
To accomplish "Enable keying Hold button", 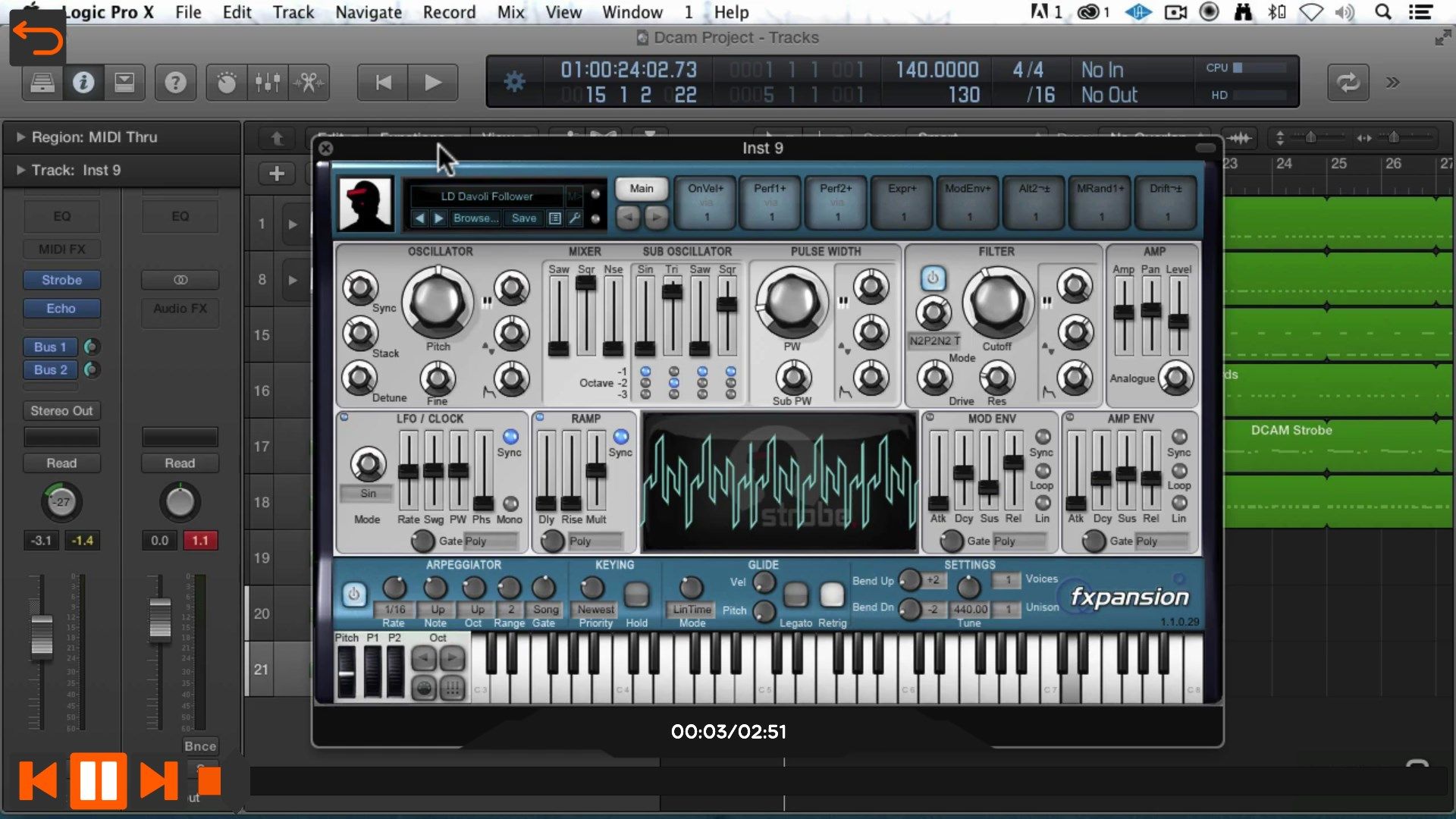I will (x=636, y=595).
